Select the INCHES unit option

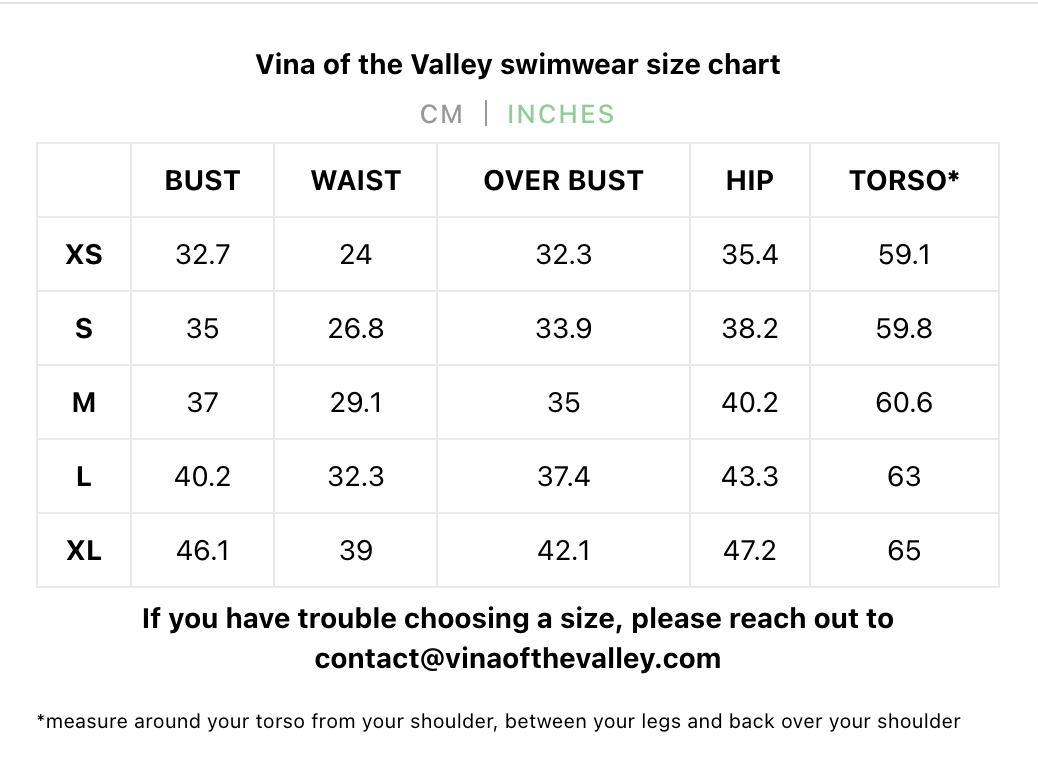tap(561, 114)
